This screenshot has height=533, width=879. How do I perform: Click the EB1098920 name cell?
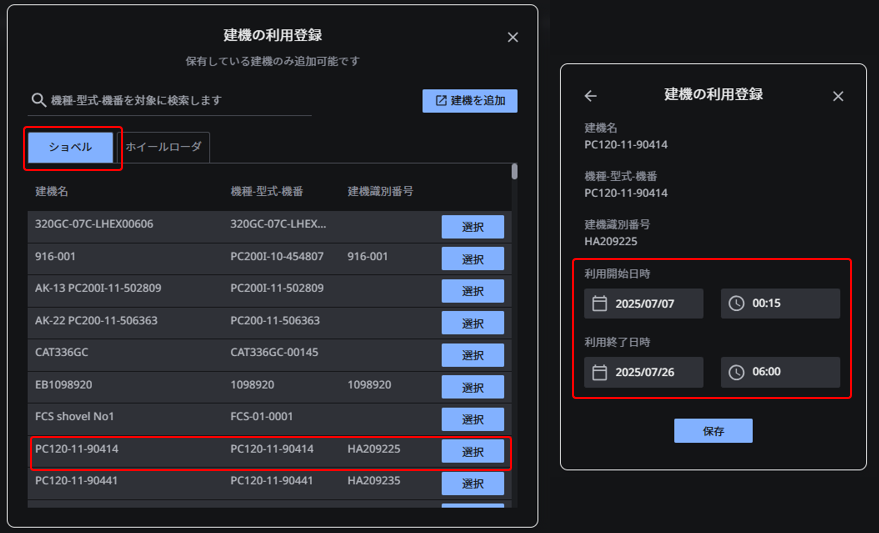point(63,385)
